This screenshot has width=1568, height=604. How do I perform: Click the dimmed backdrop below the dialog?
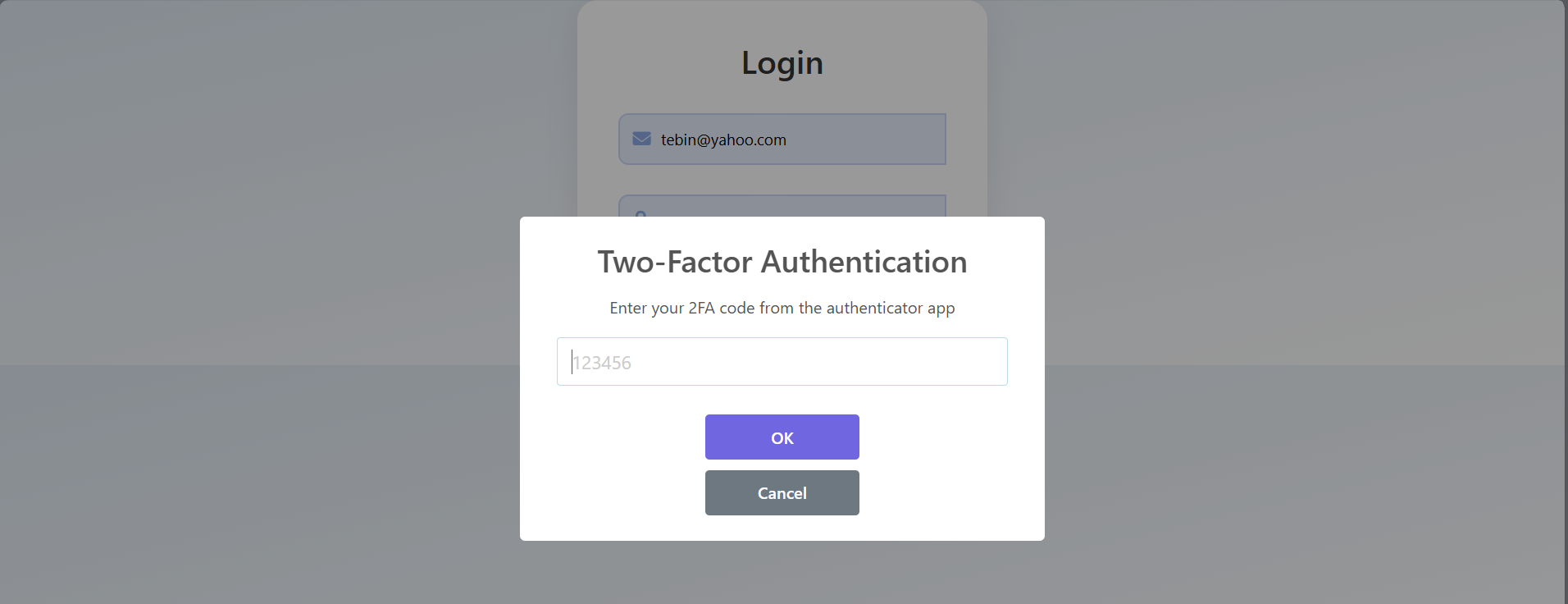pyautogui.click(x=782, y=574)
